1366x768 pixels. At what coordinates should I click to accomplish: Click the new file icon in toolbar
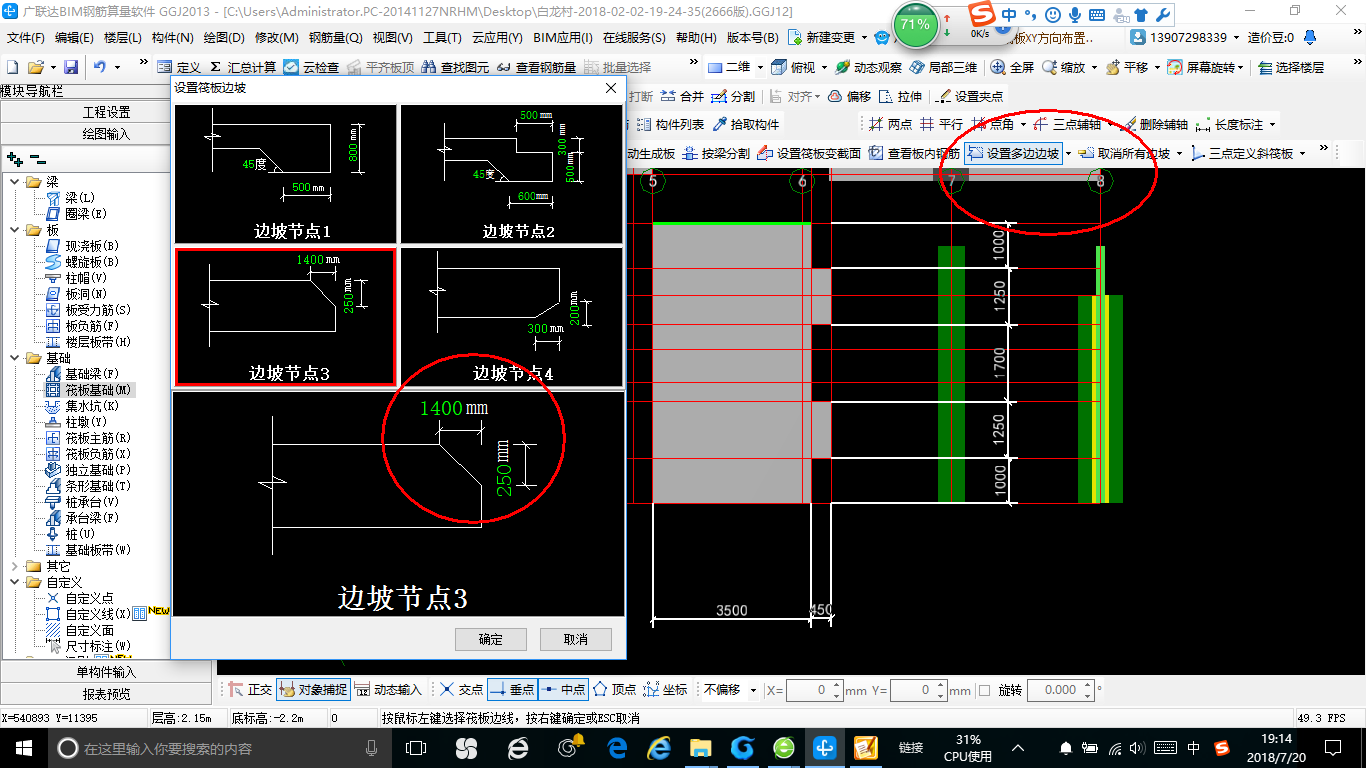(x=12, y=67)
